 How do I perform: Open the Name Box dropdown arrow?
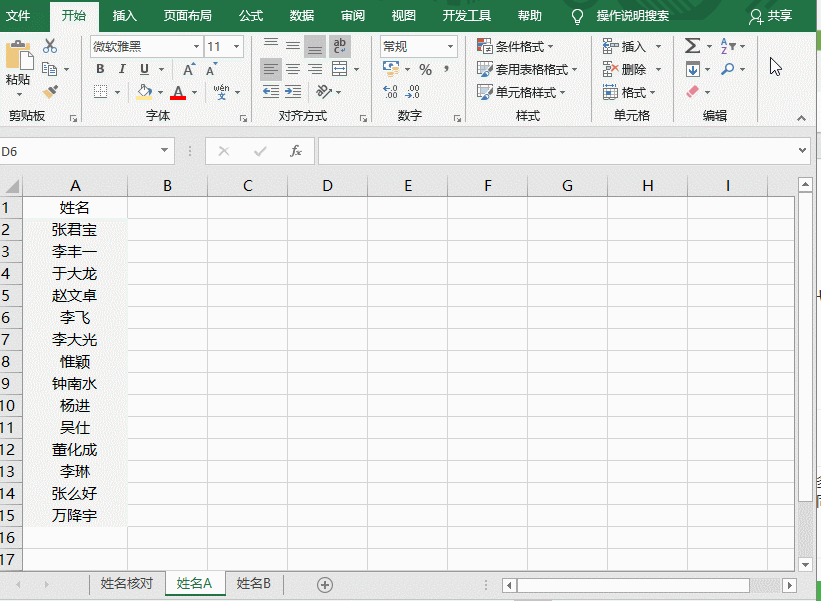[x=165, y=151]
